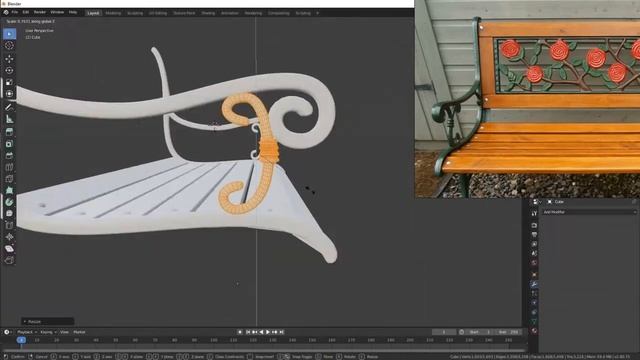Activate the Scale tool in toolbar
Image resolution: width=640 pixels, height=360 pixels.
coord(9,82)
